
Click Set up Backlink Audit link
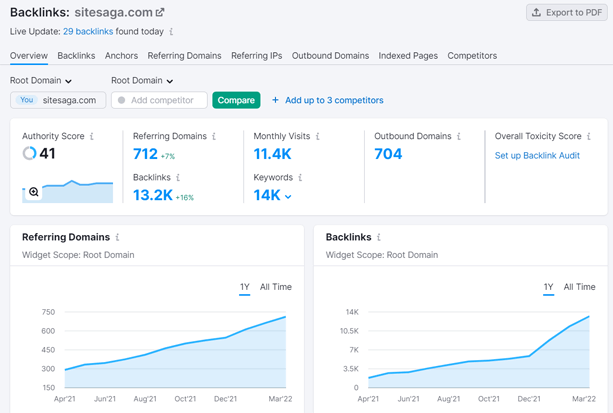click(537, 156)
